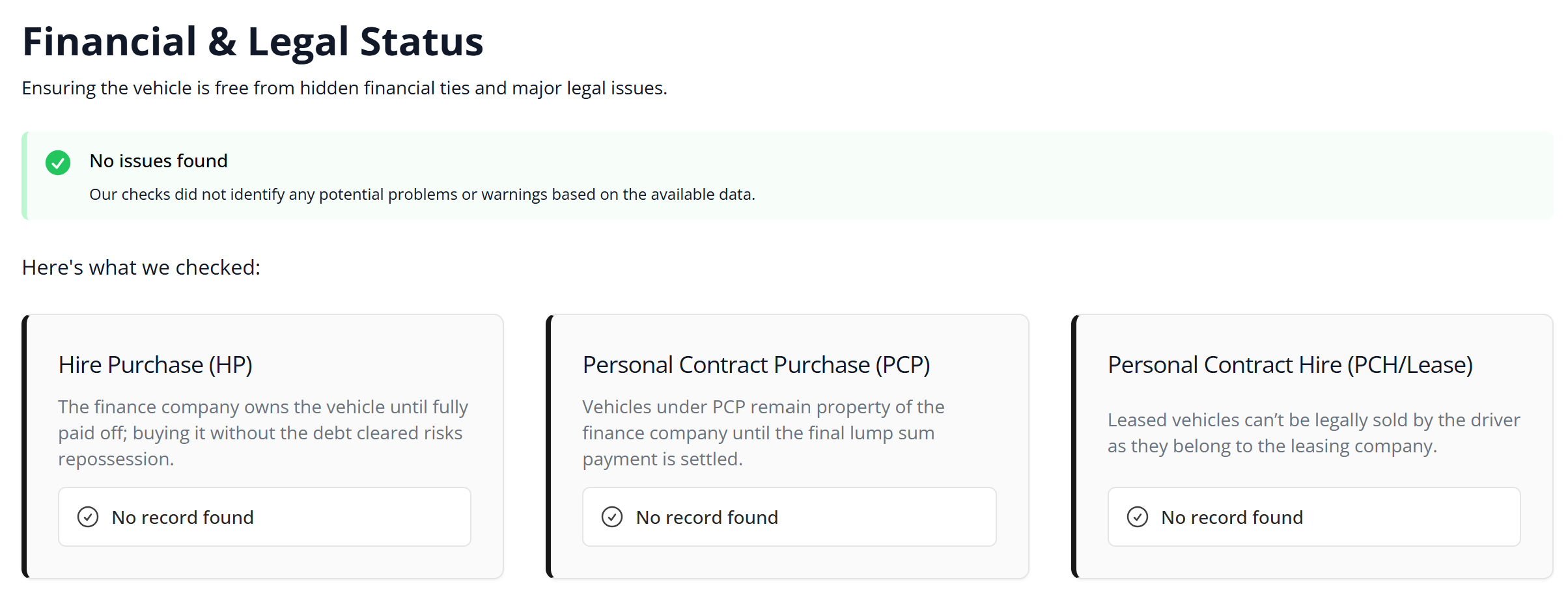Click the Financial & Legal Status heading

[253, 42]
